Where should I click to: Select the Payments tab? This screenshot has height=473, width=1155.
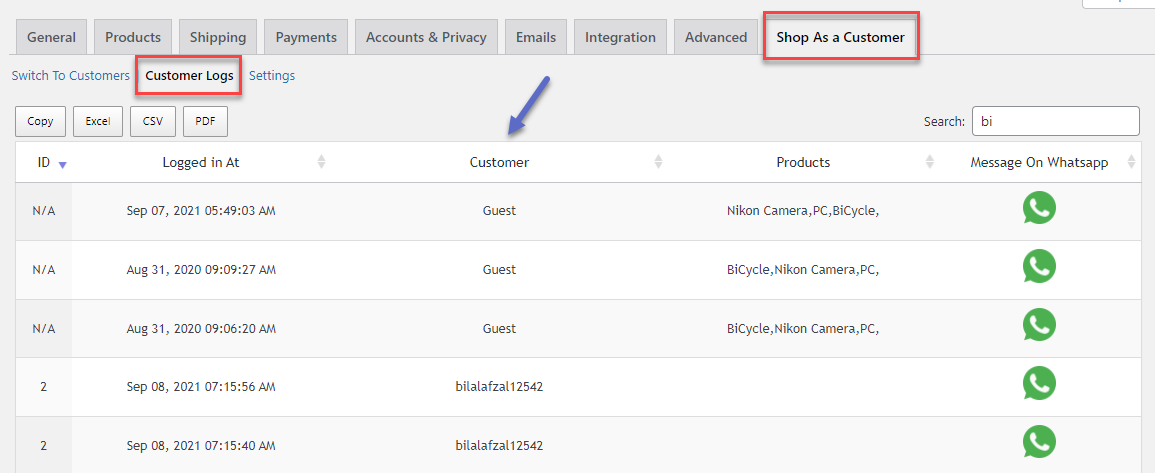(x=306, y=37)
